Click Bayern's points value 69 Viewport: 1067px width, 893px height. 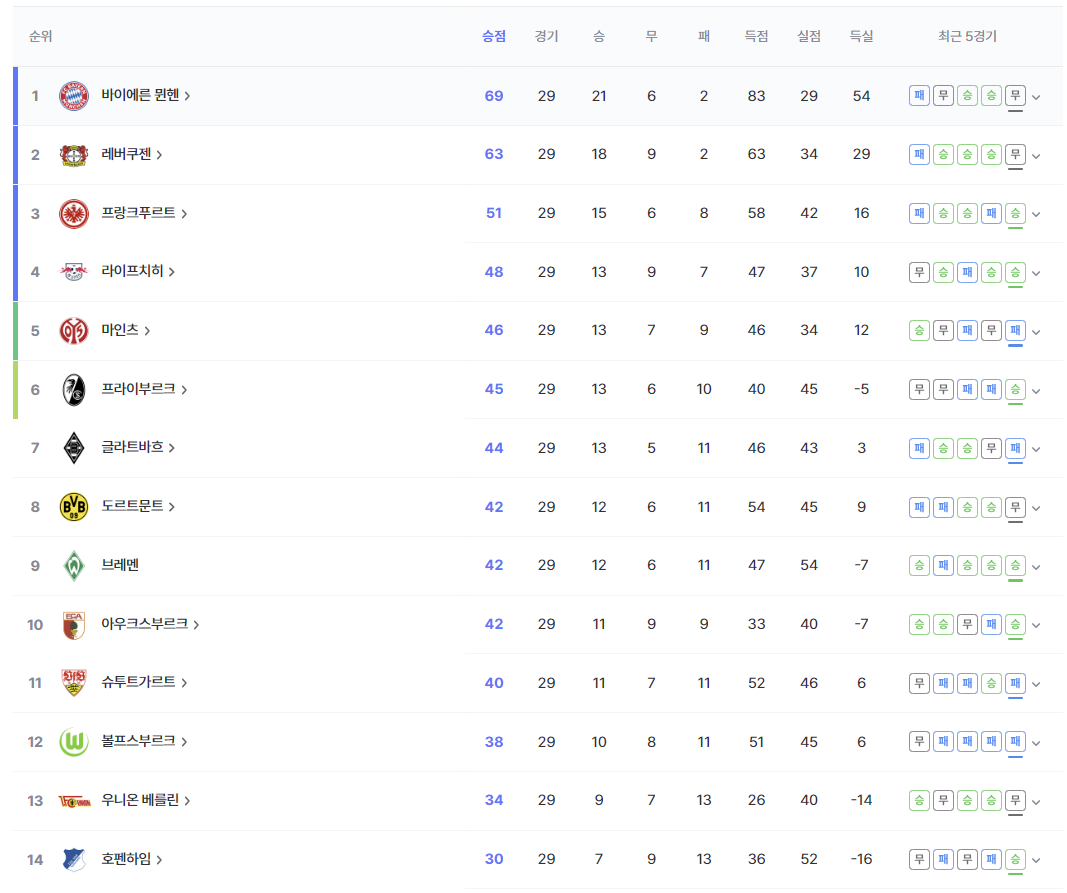point(494,96)
